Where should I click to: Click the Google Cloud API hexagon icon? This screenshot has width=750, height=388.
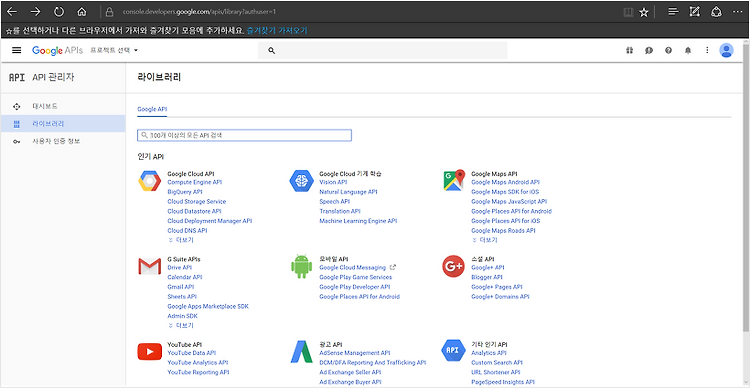click(150, 181)
